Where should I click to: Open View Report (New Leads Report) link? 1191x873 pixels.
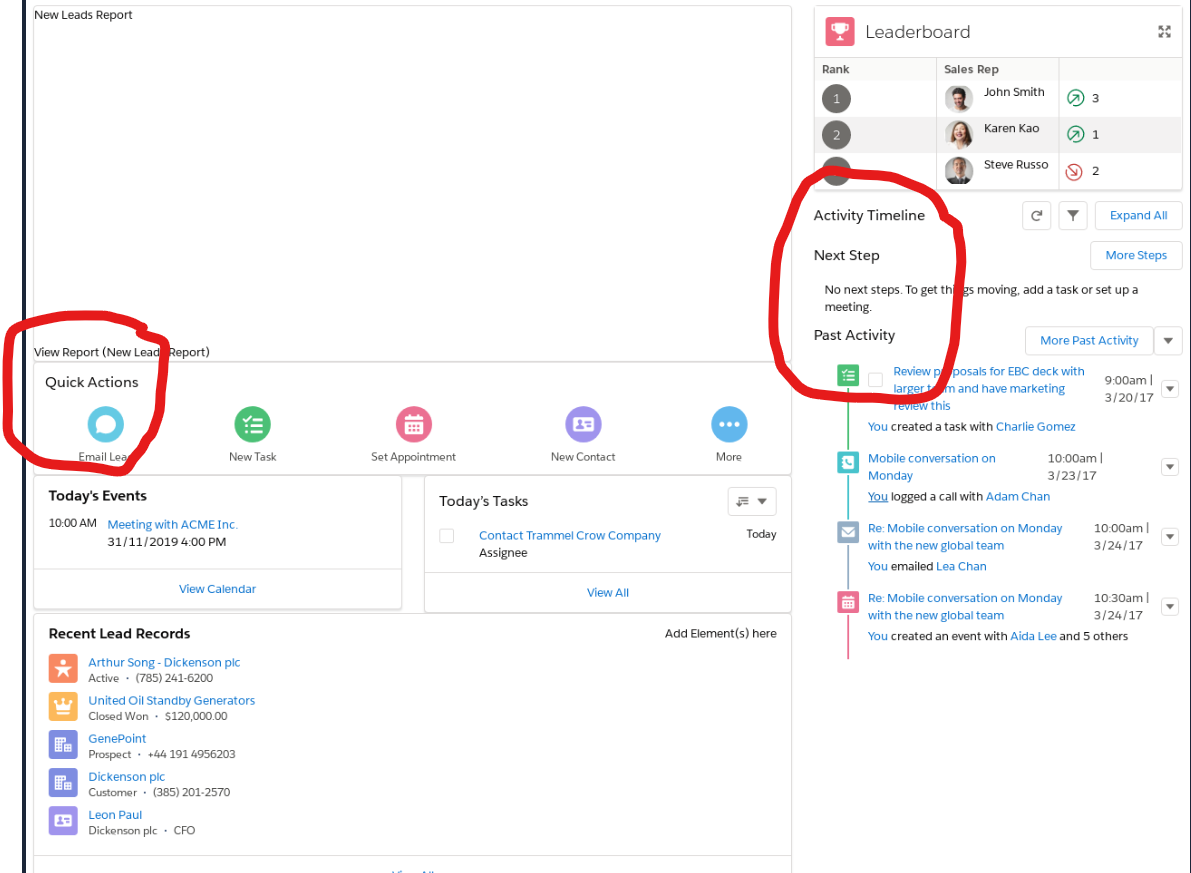pyautogui.click(x=122, y=352)
